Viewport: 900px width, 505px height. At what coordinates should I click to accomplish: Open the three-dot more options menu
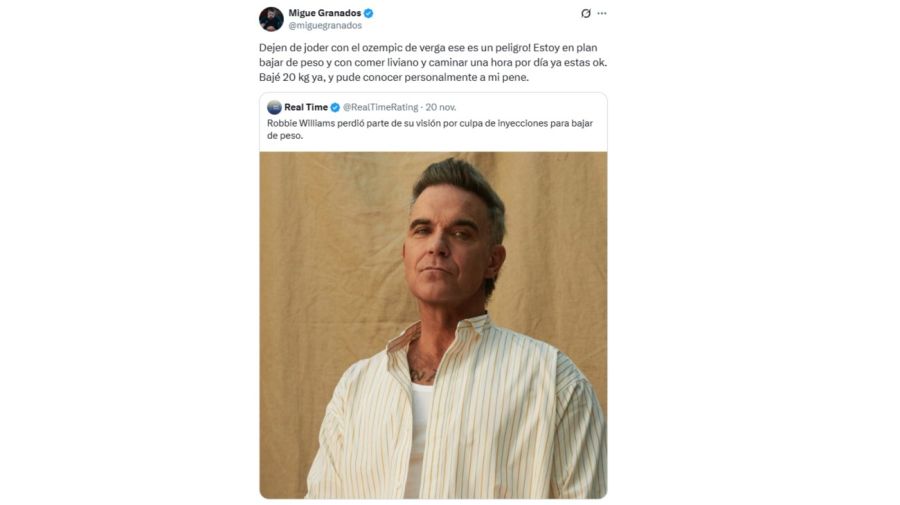point(601,13)
